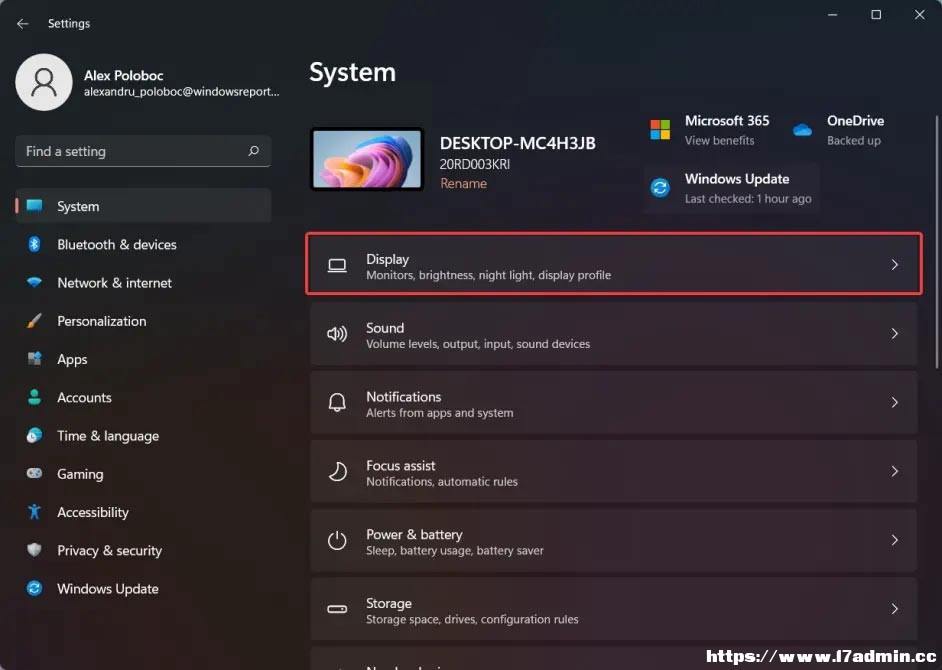The image size is (942, 670).
Task: Click the System monitor icon in sidebar
Action: click(34, 206)
